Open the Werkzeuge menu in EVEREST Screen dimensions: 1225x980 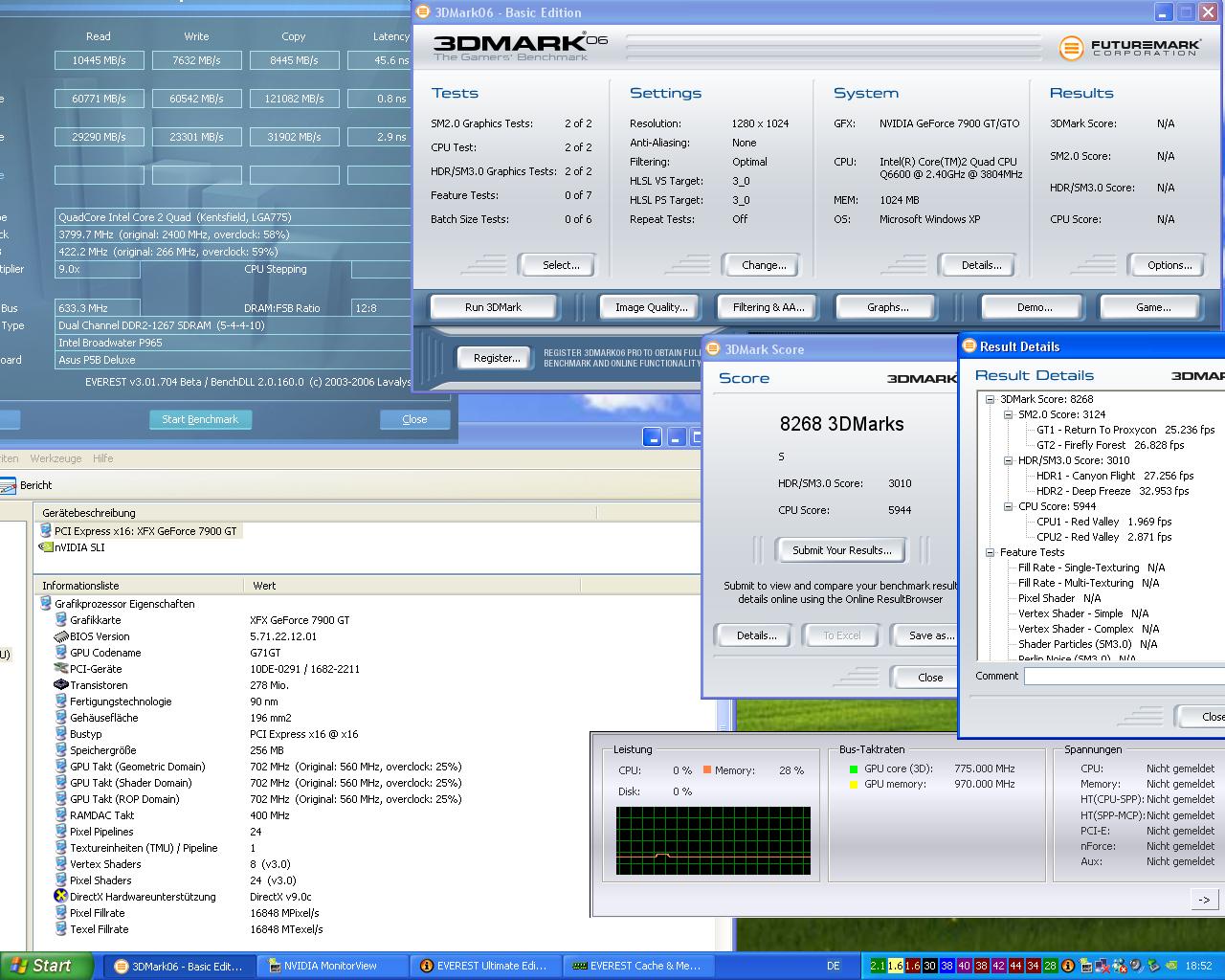[56, 458]
